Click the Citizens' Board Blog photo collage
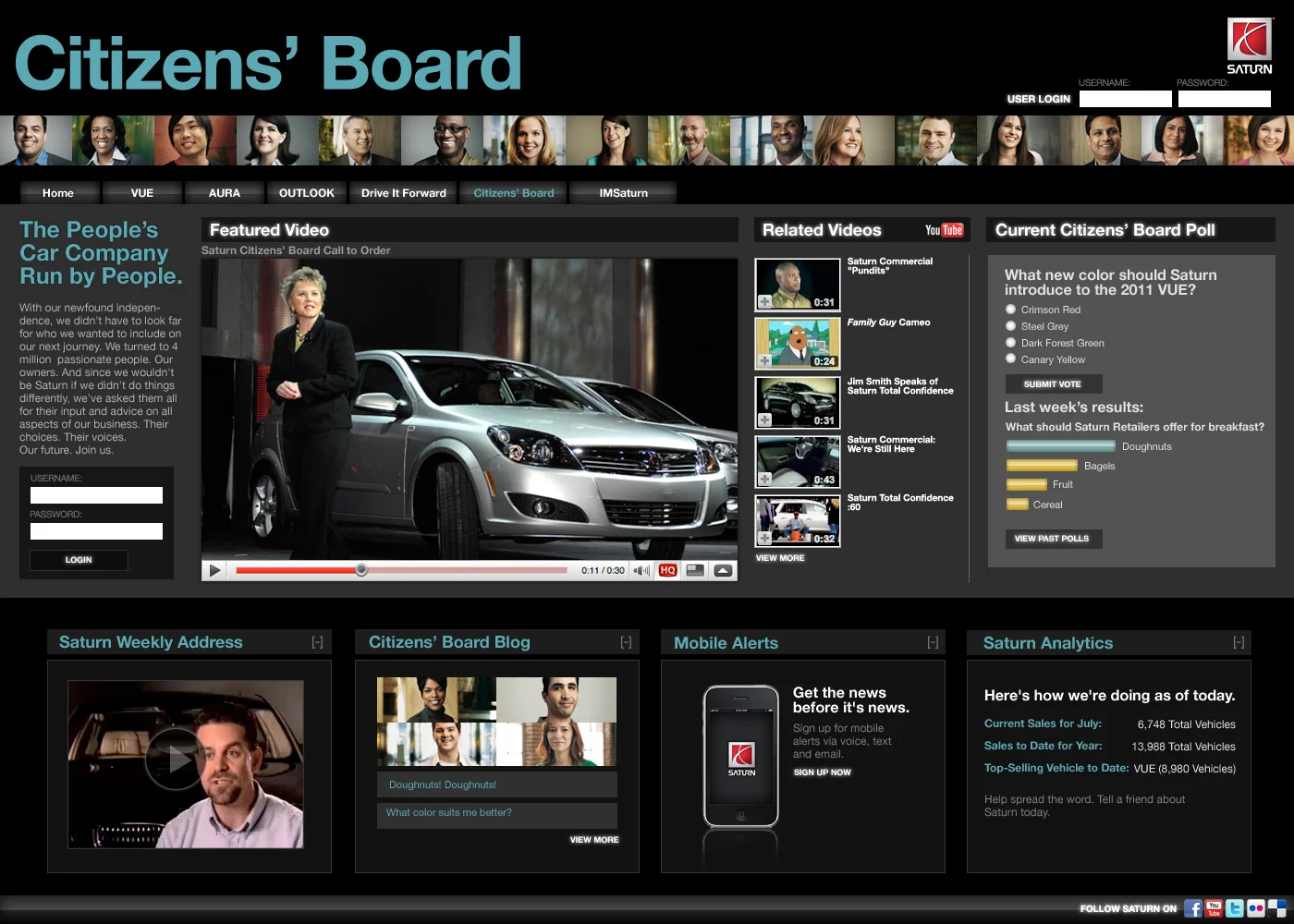Viewport: 1294px width, 924px height. [496, 722]
